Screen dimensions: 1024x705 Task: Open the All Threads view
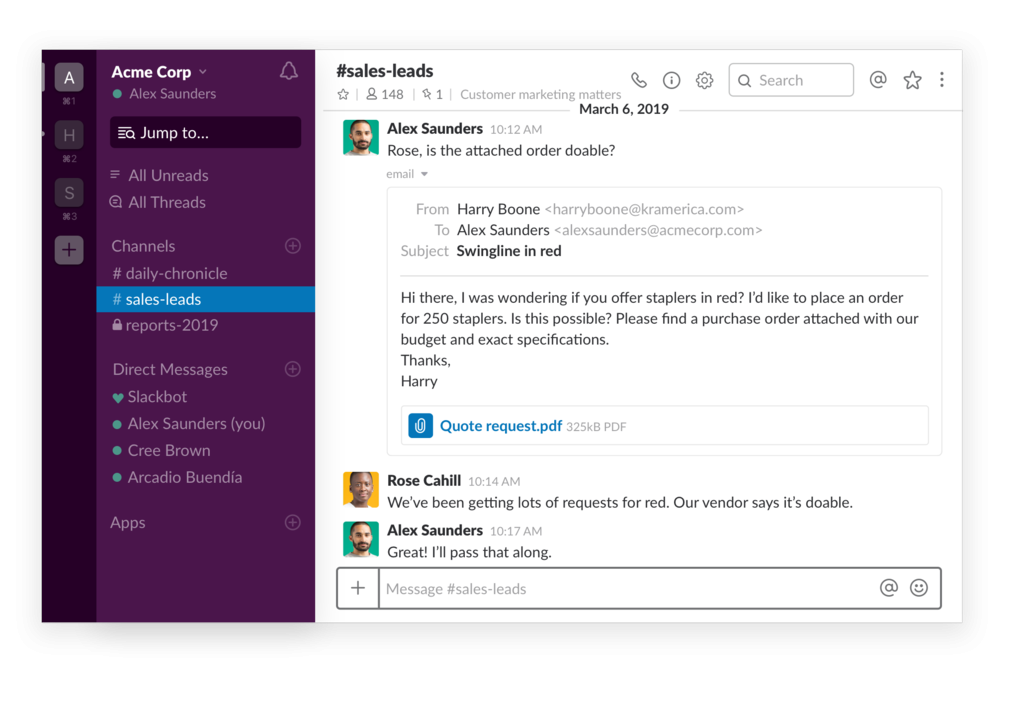170,202
